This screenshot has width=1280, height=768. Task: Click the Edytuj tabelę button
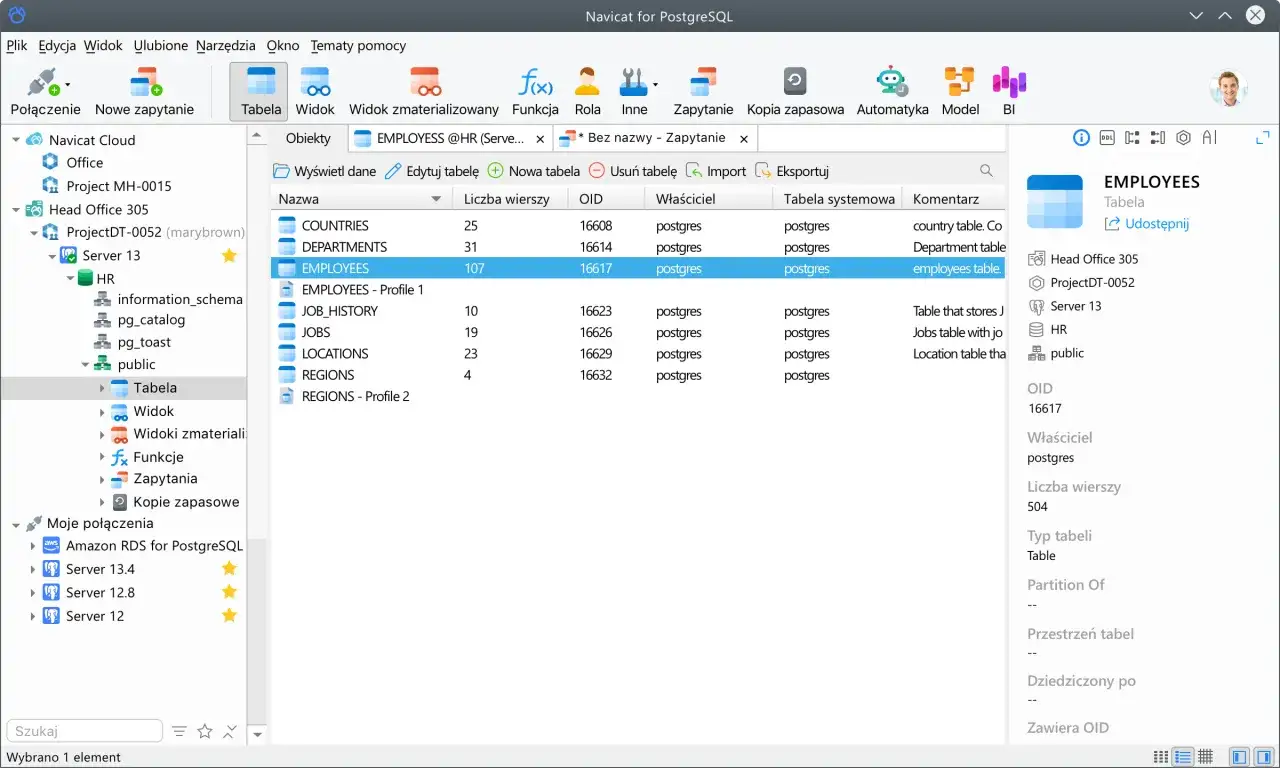click(x=432, y=171)
